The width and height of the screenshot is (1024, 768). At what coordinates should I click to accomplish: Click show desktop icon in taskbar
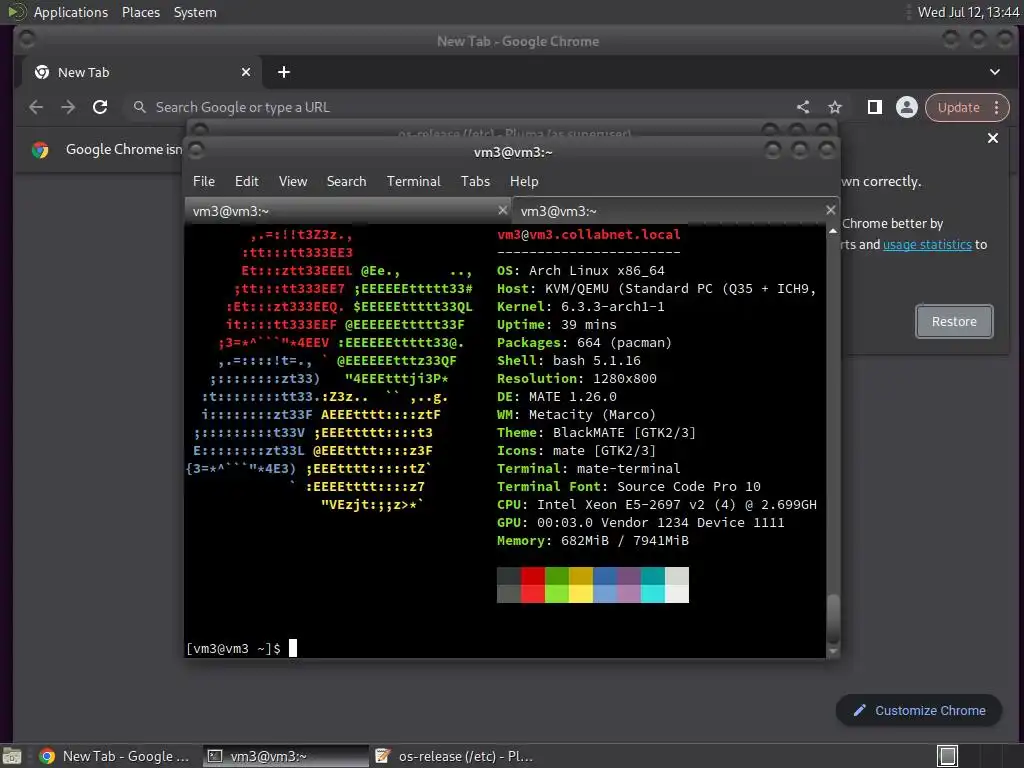11,756
